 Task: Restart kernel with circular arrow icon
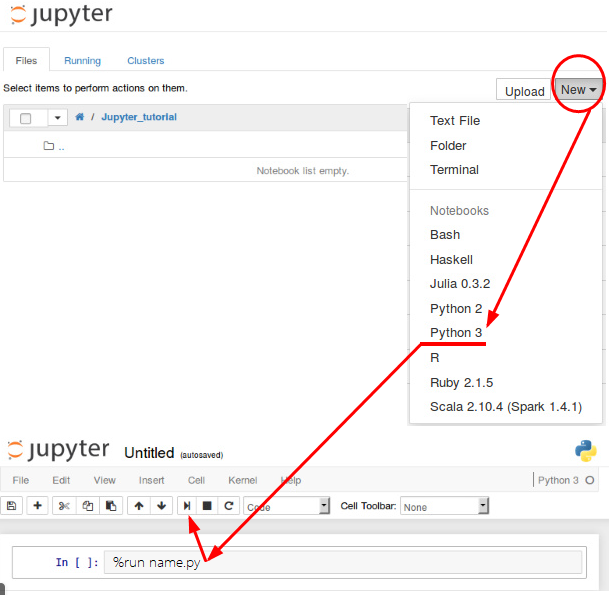tap(229, 506)
